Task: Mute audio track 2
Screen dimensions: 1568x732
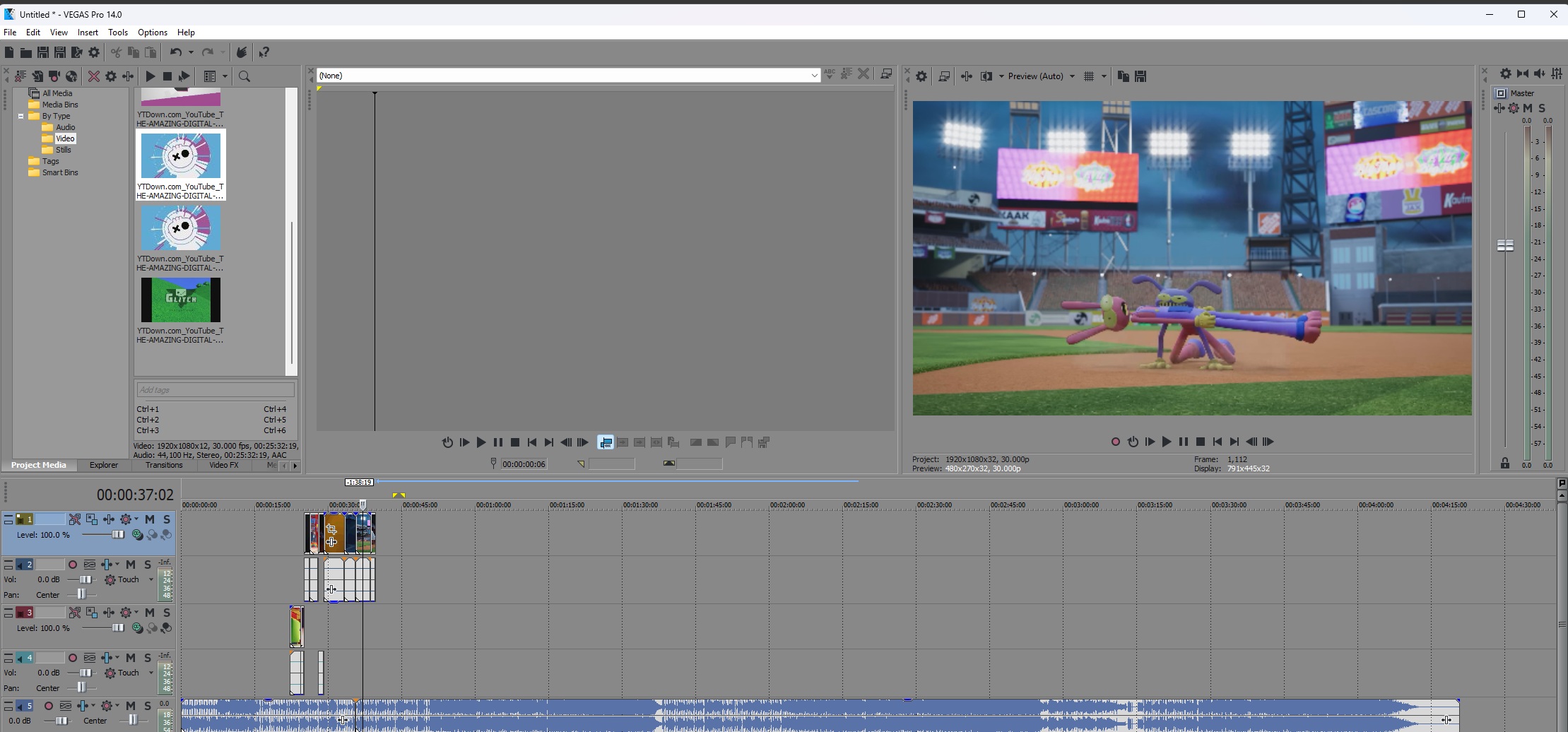Action: [x=131, y=565]
